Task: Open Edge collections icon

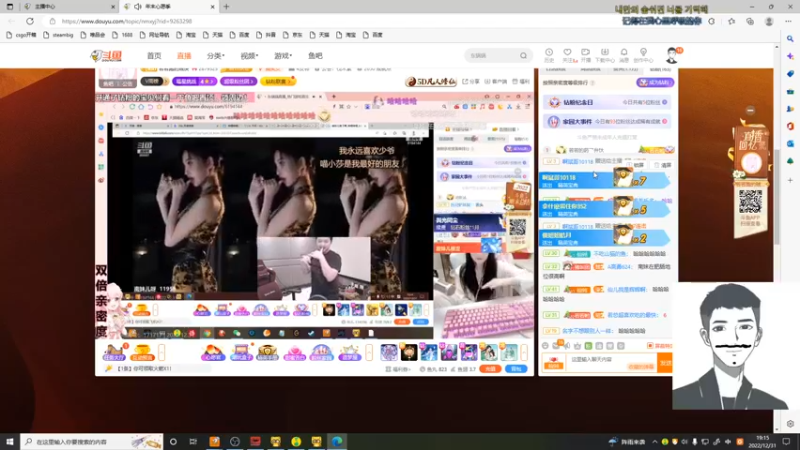Action: 750,21
